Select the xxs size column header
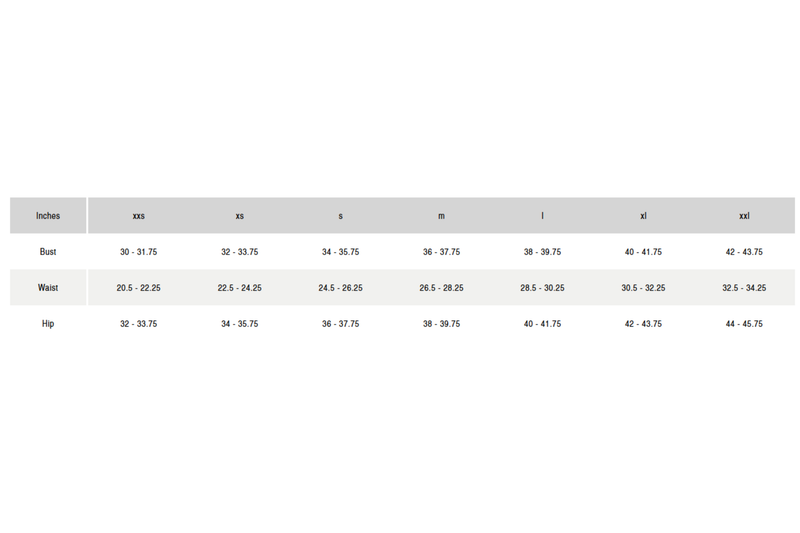The image size is (800, 533). [x=139, y=216]
